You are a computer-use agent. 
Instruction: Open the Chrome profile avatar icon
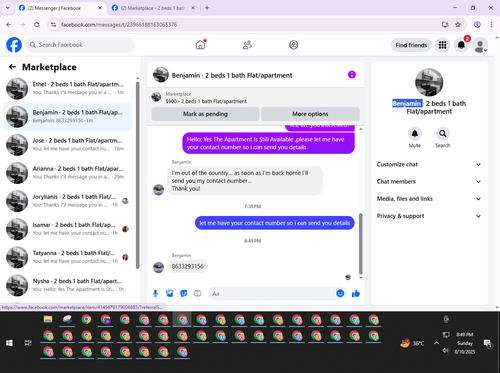tap(477, 24)
